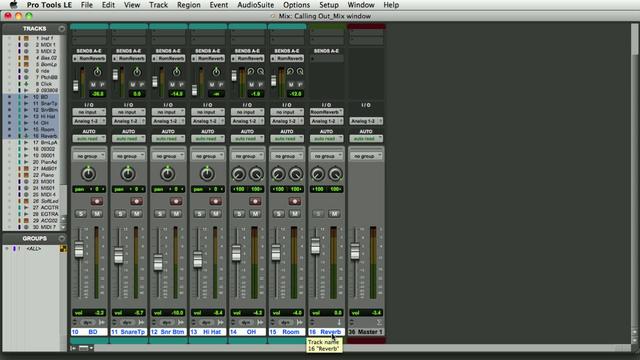This screenshot has width=640, height=360.
Task: Click the OH track name button
Action: coord(247,332)
